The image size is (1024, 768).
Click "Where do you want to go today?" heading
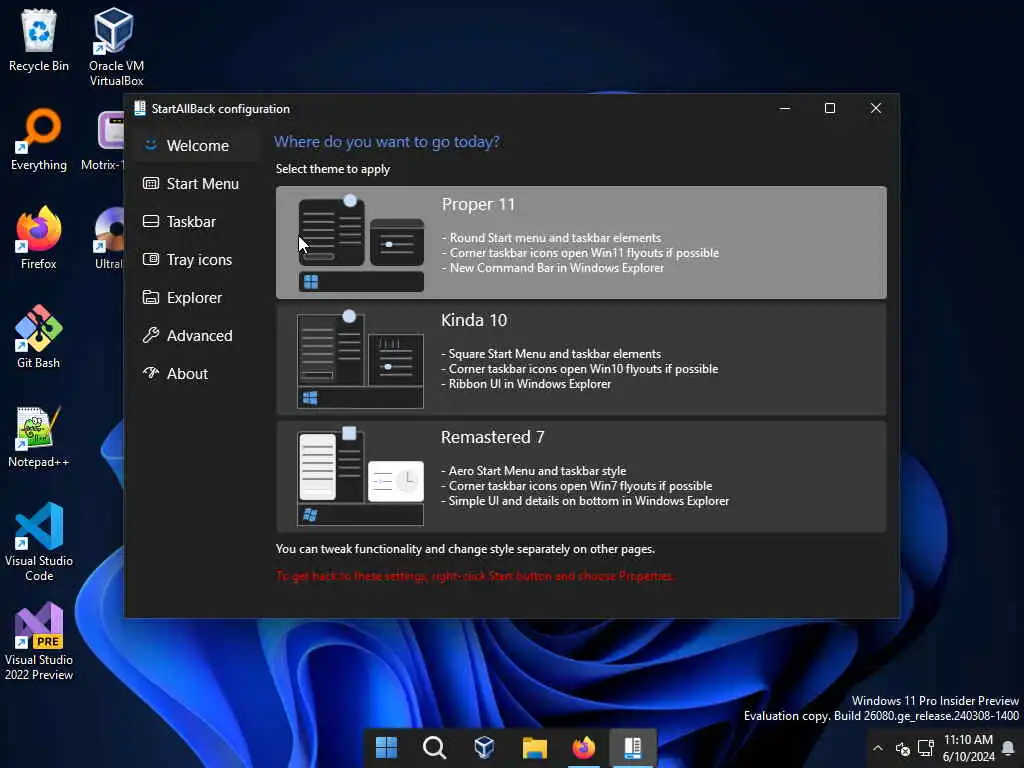(x=387, y=142)
